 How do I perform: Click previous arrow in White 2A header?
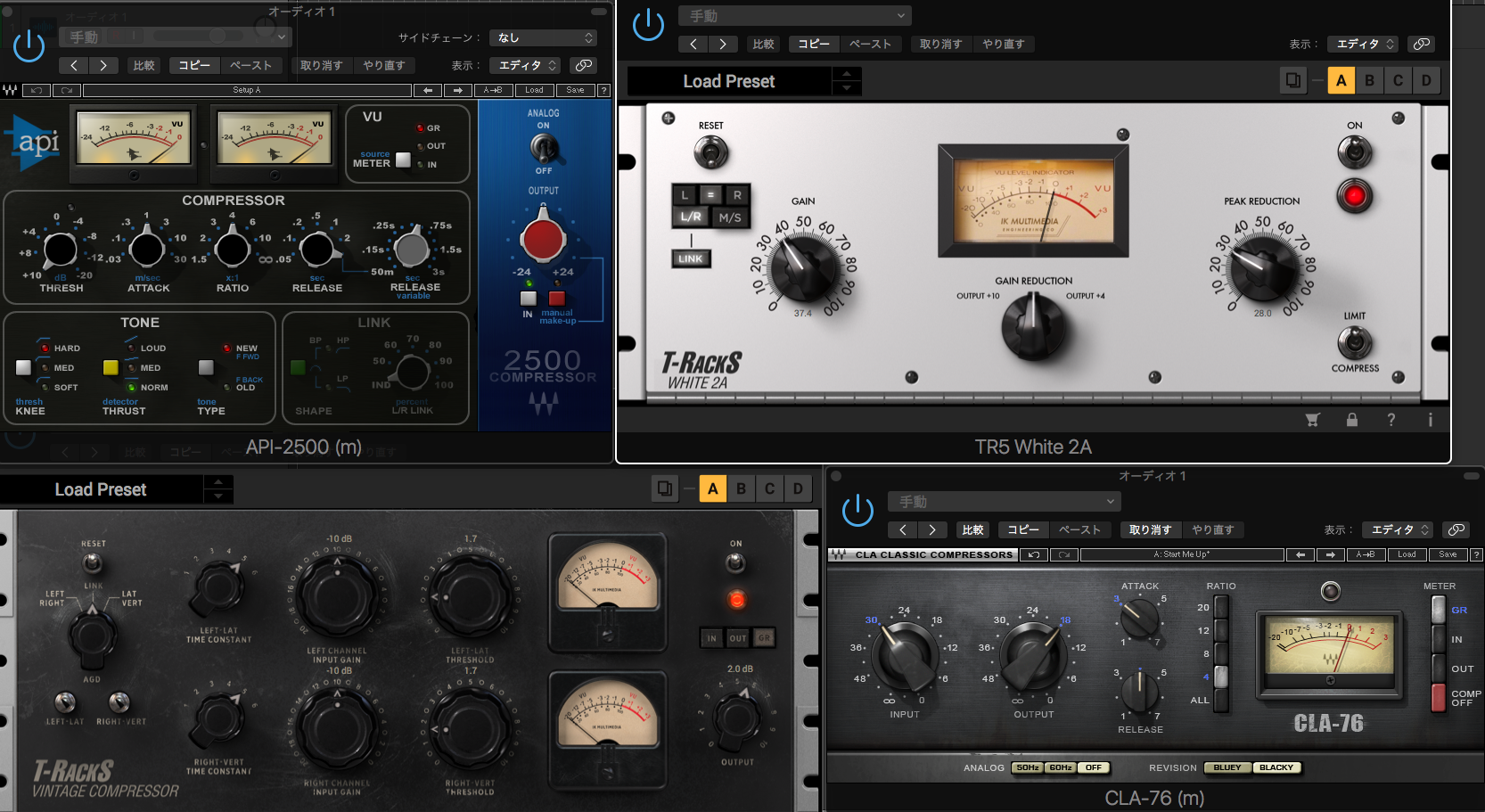693,44
